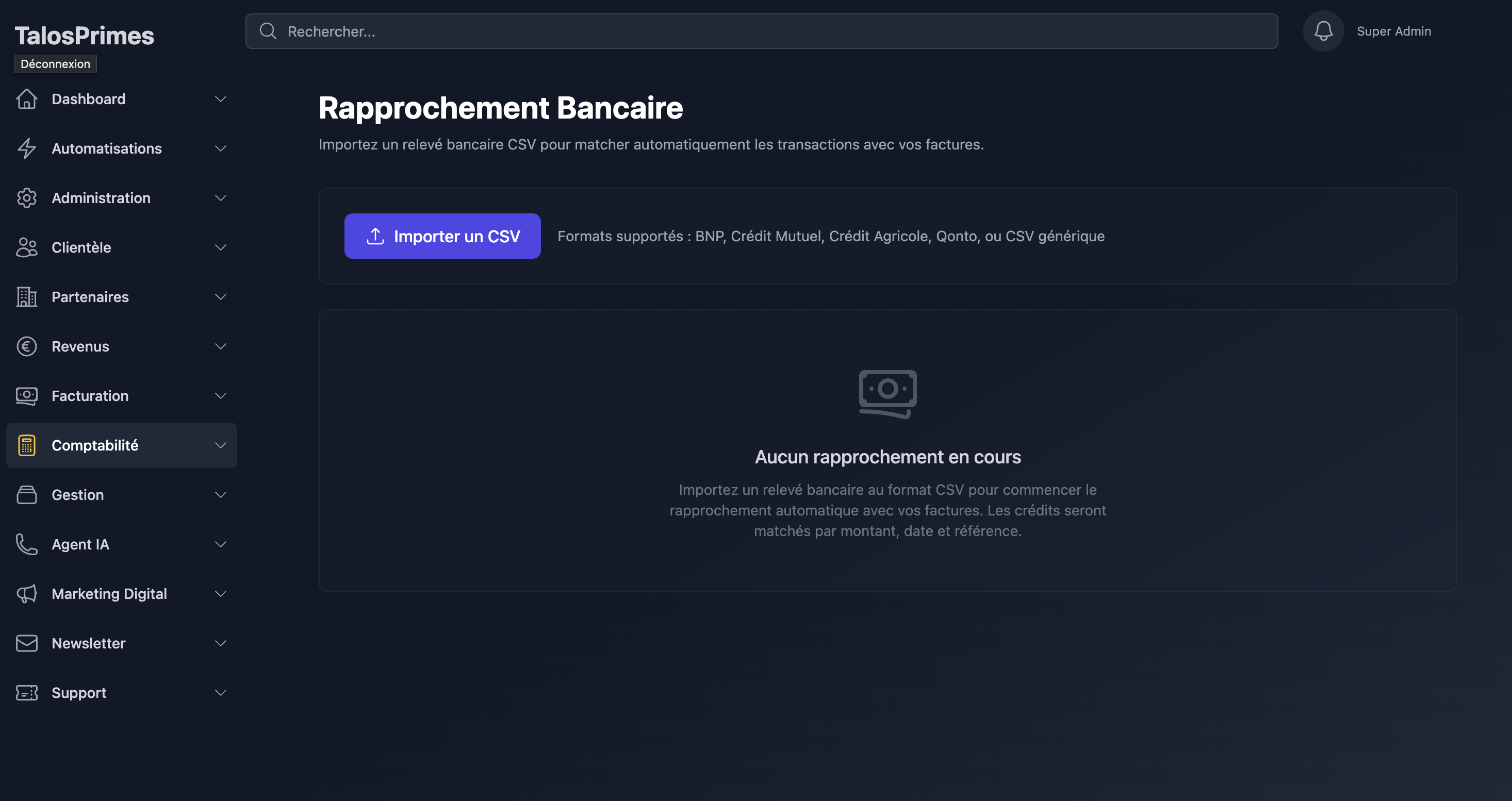
Task: Open the notifications bell icon
Action: [1323, 30]
